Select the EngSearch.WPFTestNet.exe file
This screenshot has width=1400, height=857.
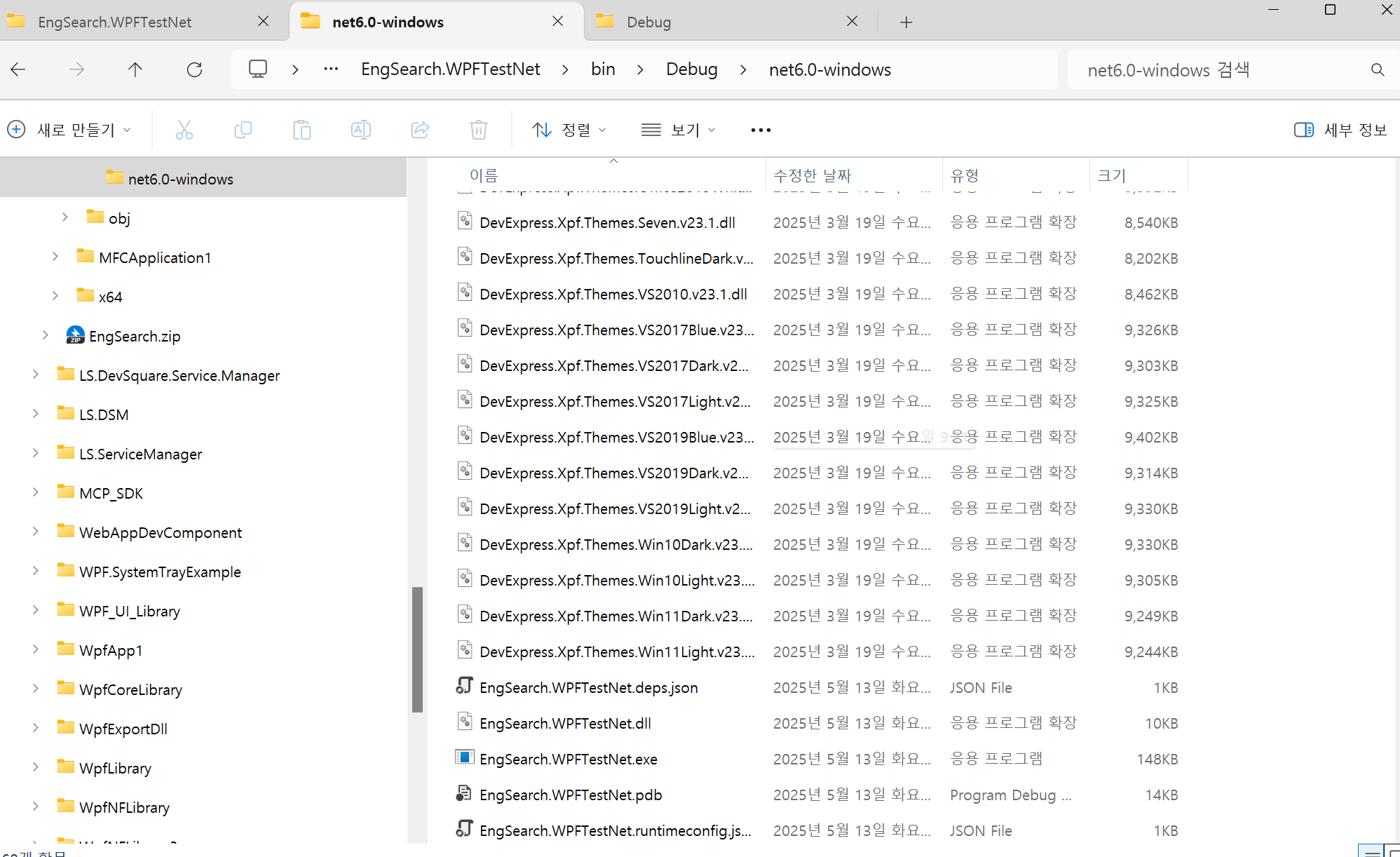[568, 759]
